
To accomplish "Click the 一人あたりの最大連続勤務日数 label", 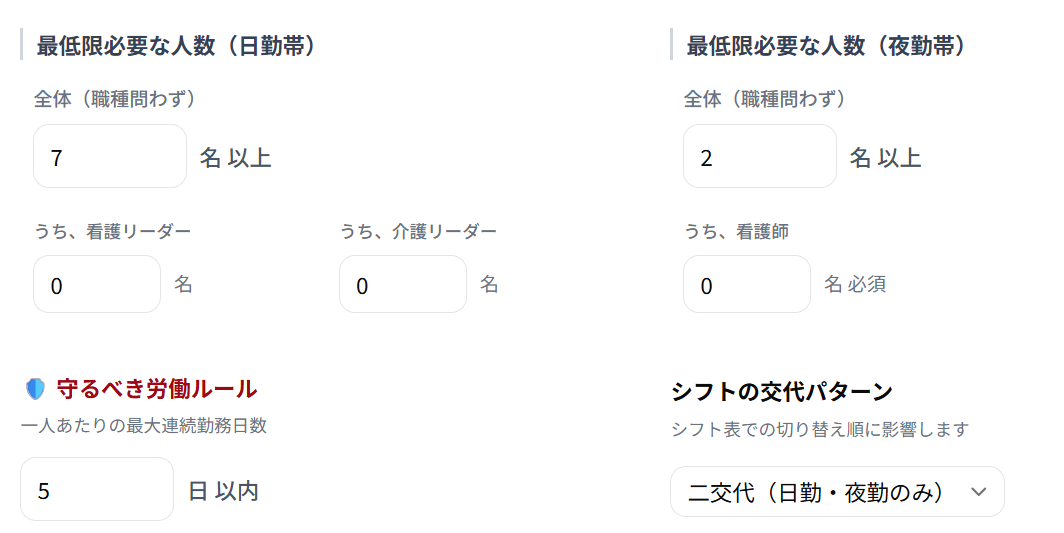I will click(x=143, y=425).
